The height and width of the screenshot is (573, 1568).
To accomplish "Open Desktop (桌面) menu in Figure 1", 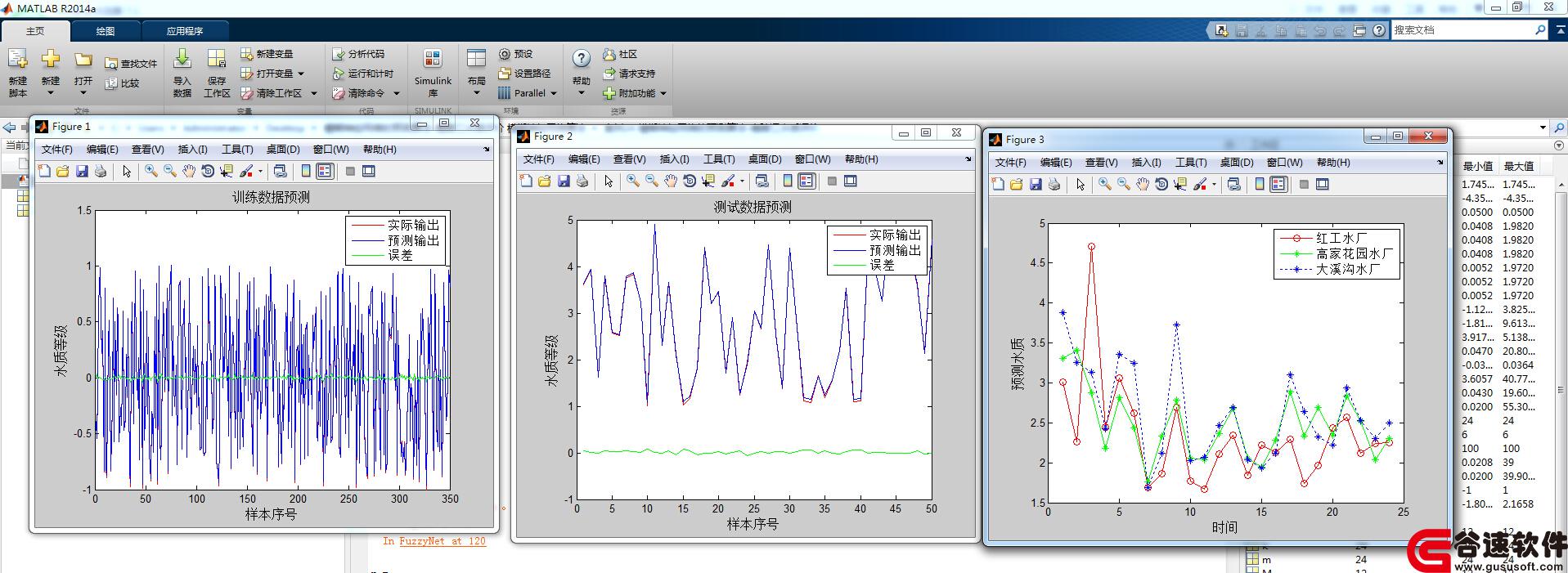I will tap(283, 150).
